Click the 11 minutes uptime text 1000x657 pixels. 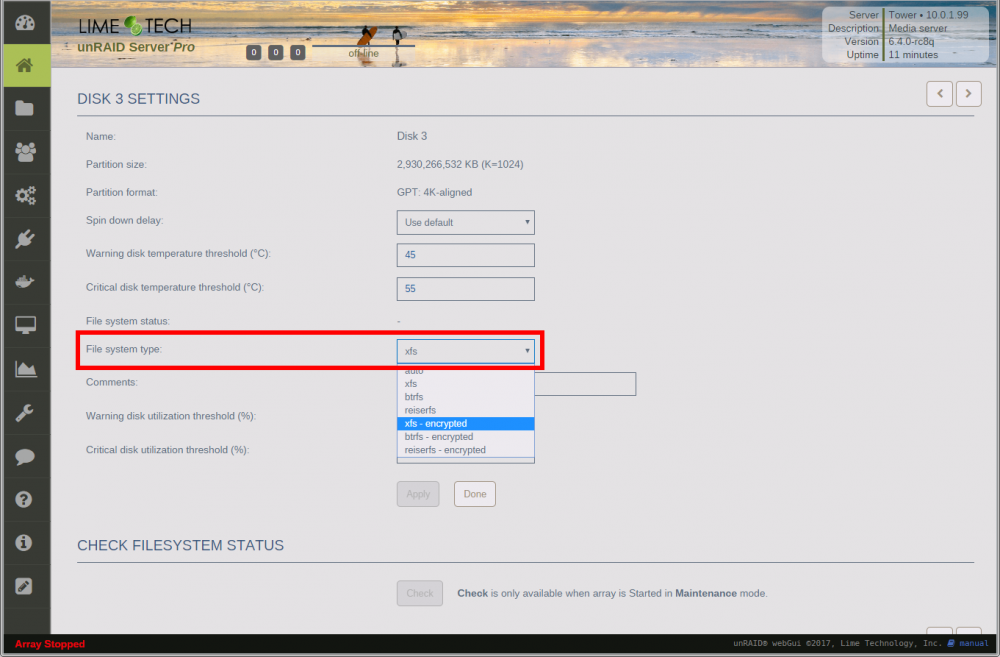(x=913, y=55)
